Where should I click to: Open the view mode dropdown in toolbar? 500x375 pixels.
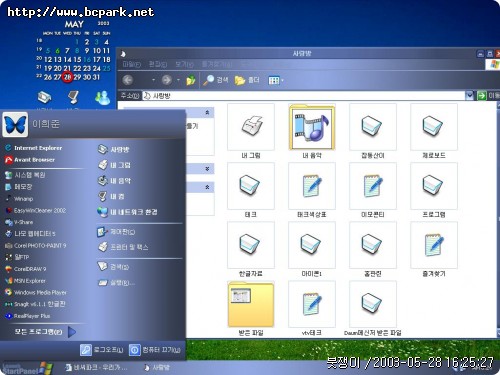click(276, 80)
